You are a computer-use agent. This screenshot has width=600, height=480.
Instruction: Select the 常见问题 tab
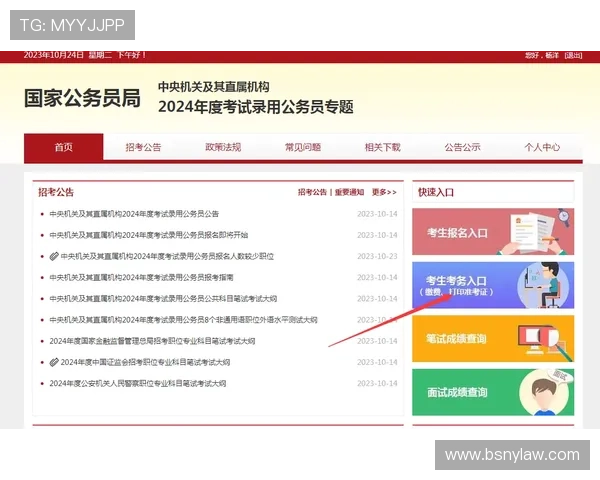click(x=303, y=147)
